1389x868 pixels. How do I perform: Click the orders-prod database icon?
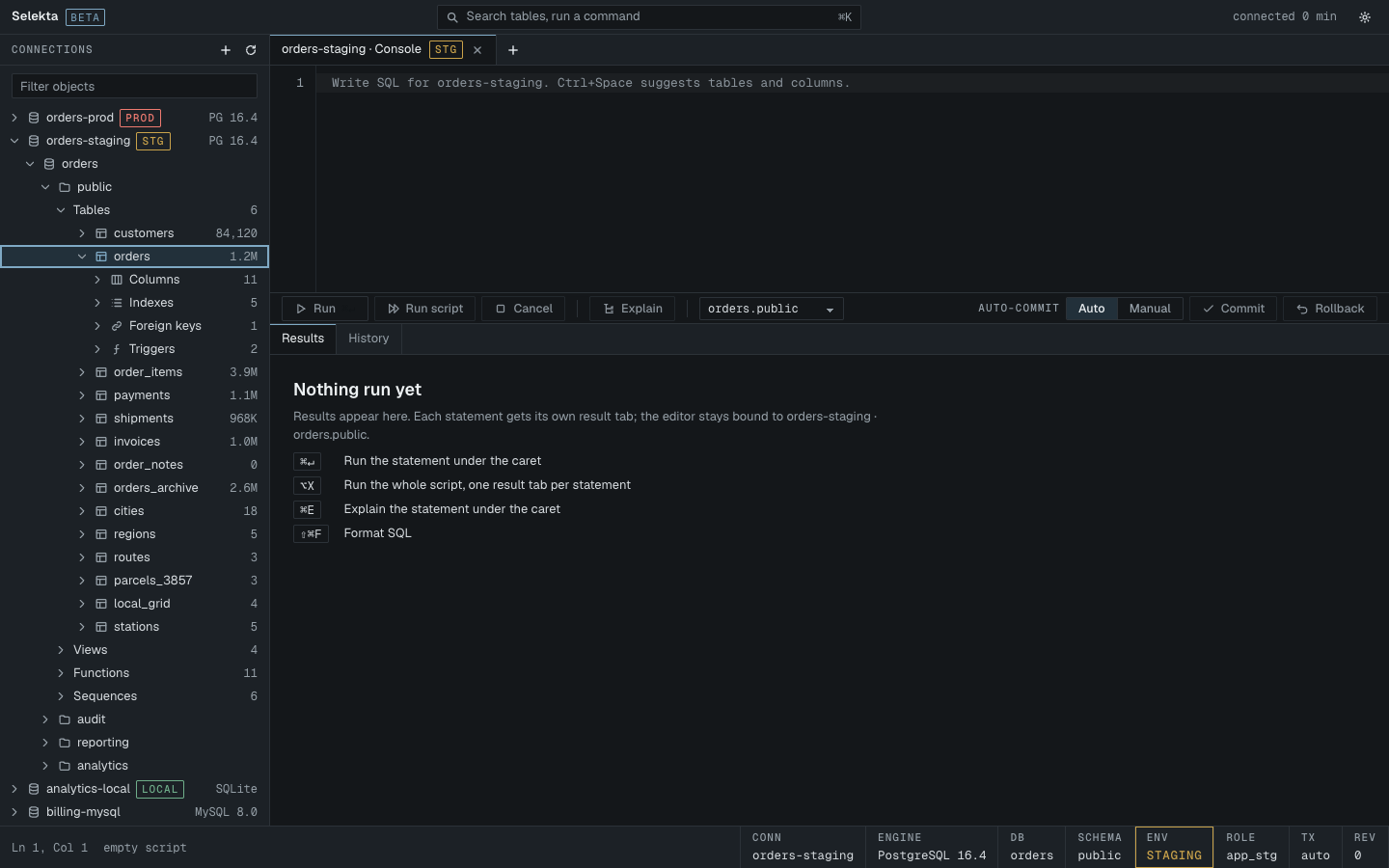34,118
